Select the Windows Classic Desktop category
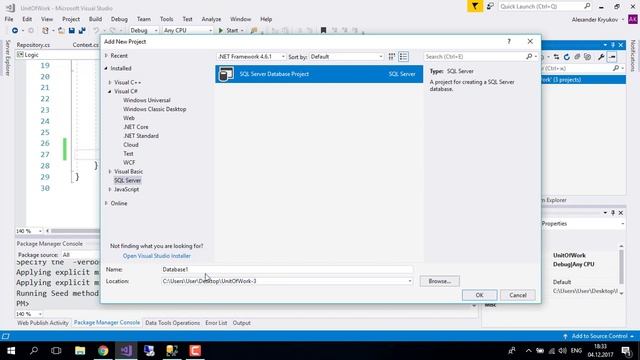 [x=155, y=109]
